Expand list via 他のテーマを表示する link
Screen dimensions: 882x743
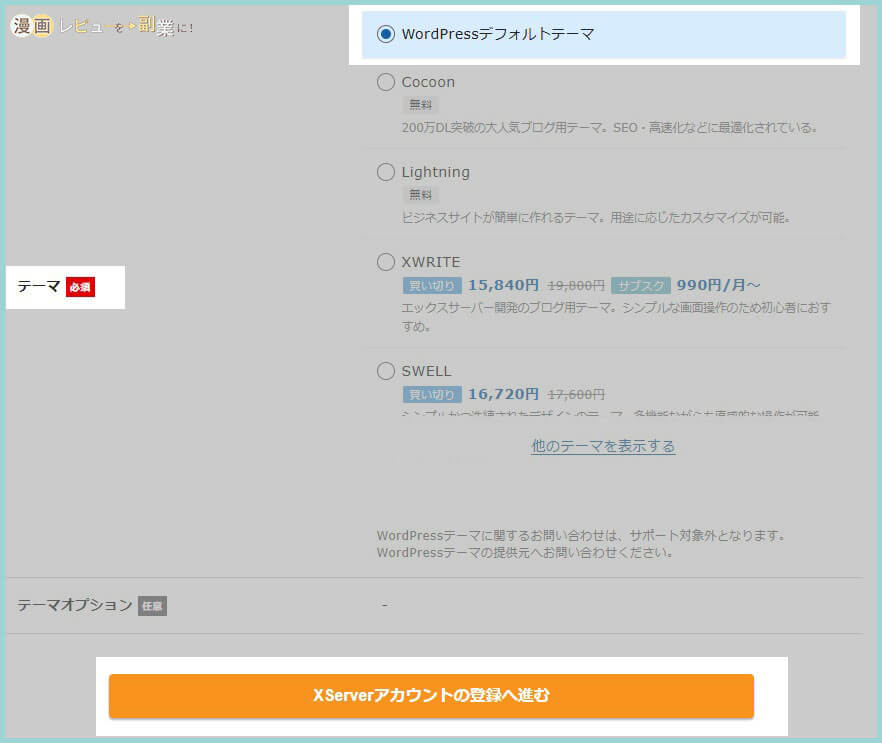point(603,446)
